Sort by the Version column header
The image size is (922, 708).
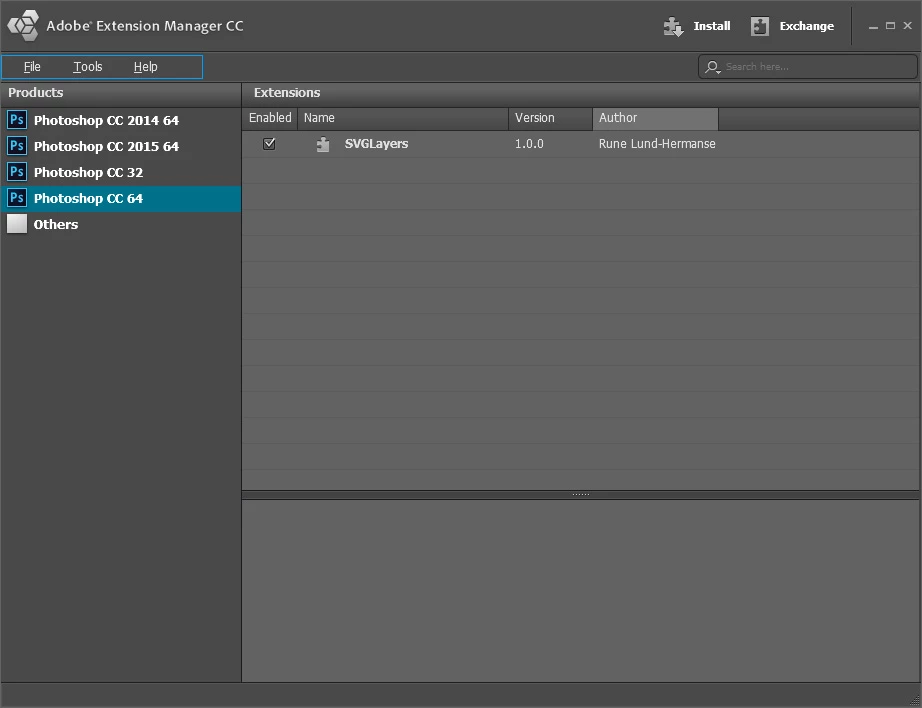click(x=551, y=118)
